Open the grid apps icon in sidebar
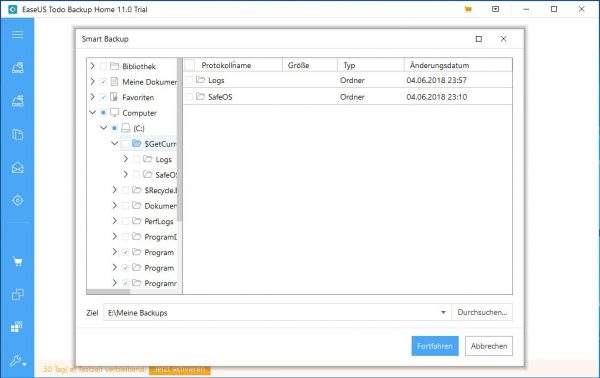This screenshot has width=600, height=378. click(x=17, y=326)
